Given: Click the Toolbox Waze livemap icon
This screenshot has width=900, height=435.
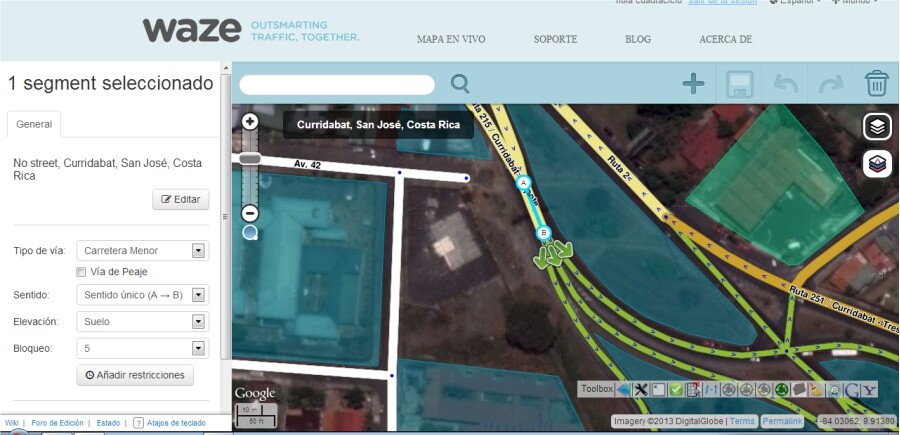Looking at the screenshot, I should (x=834, y=390).
